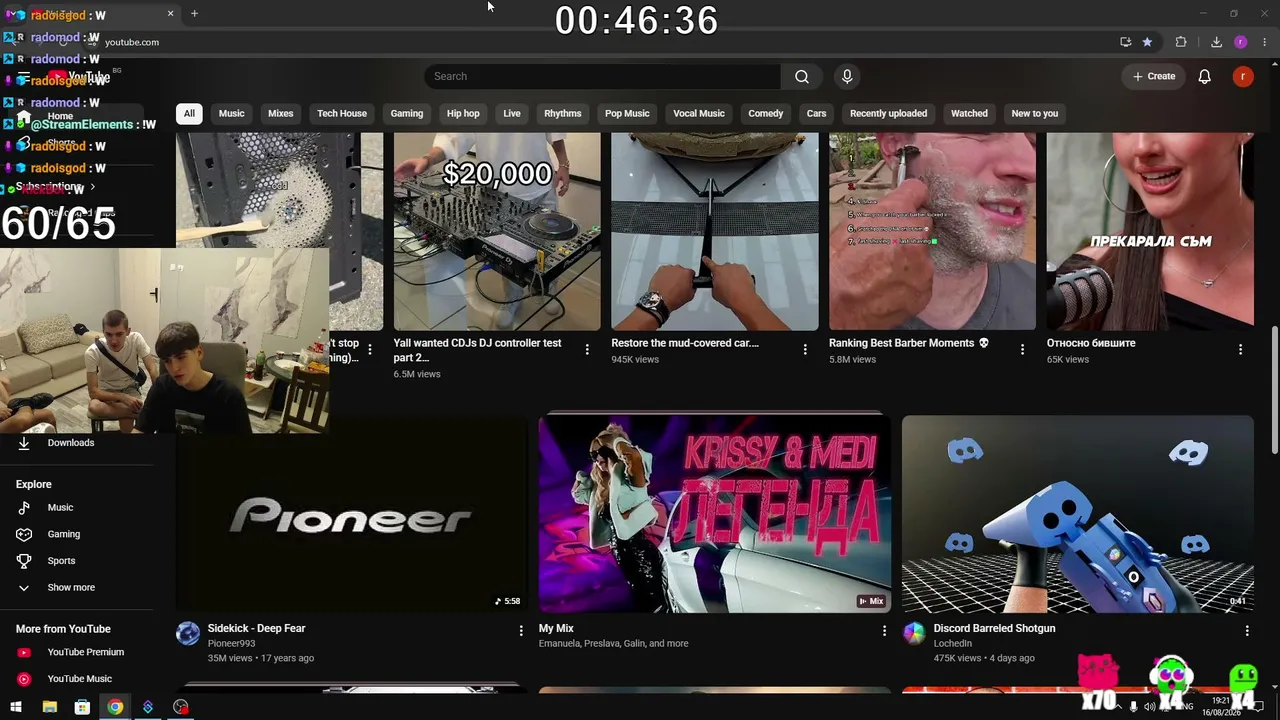Open action menu for Discord Barreled Shotgun
Viewport: 1280px width, 720px height.
coord(1247,631)
